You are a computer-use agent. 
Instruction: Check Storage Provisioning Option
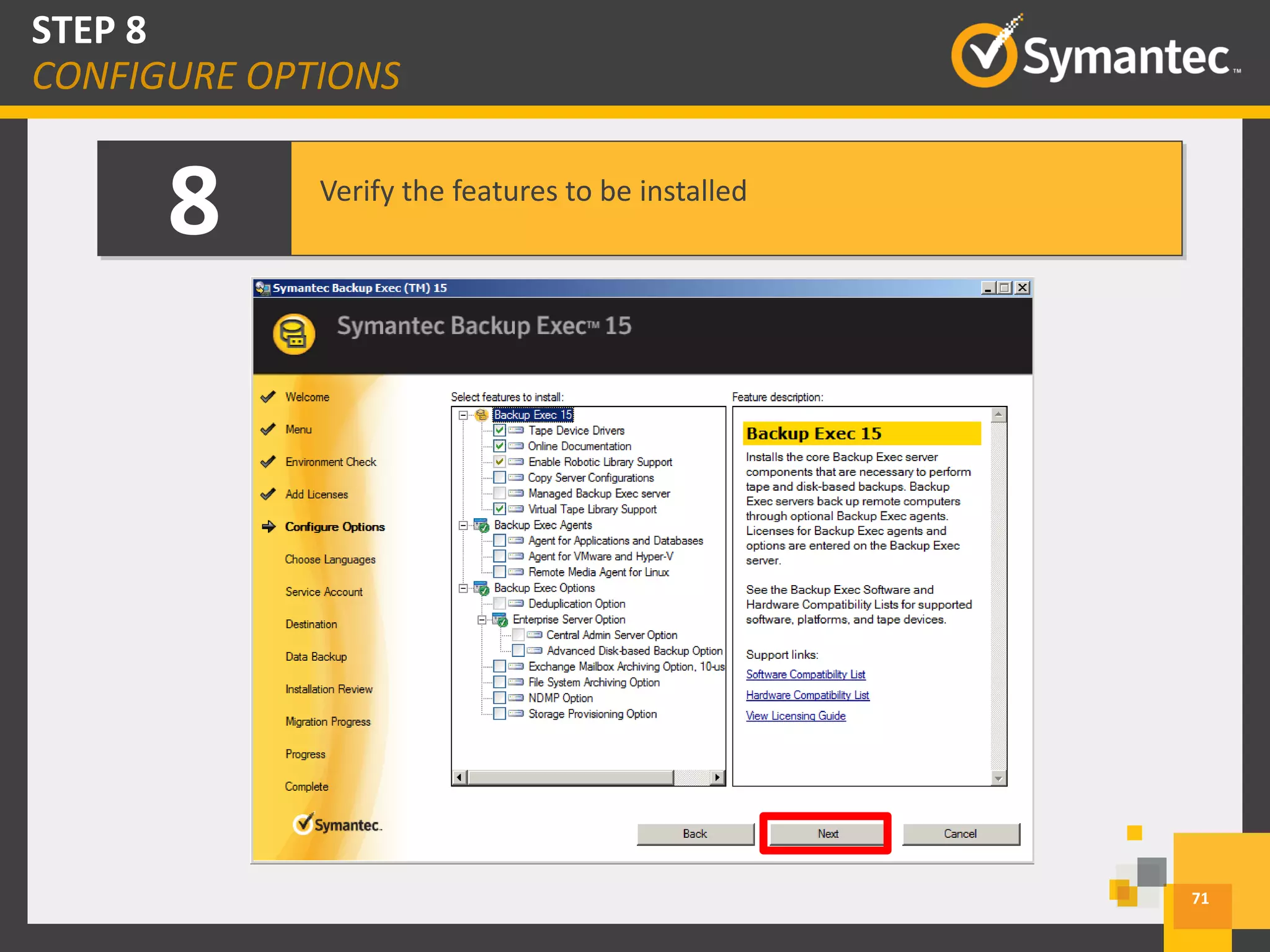499,714
